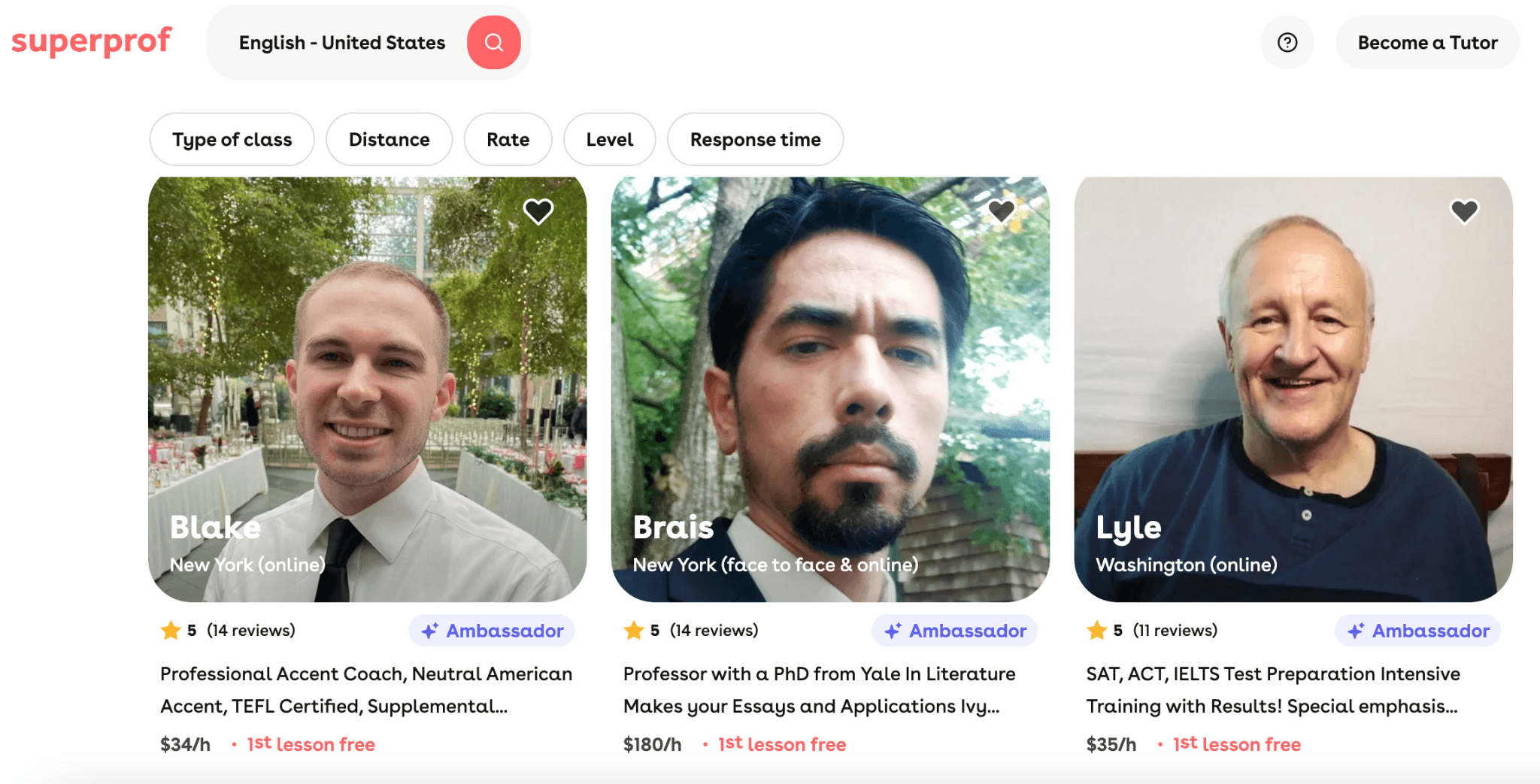
Task: Click Blake's Ambassador badge
Action: click(x=492, y=631)
